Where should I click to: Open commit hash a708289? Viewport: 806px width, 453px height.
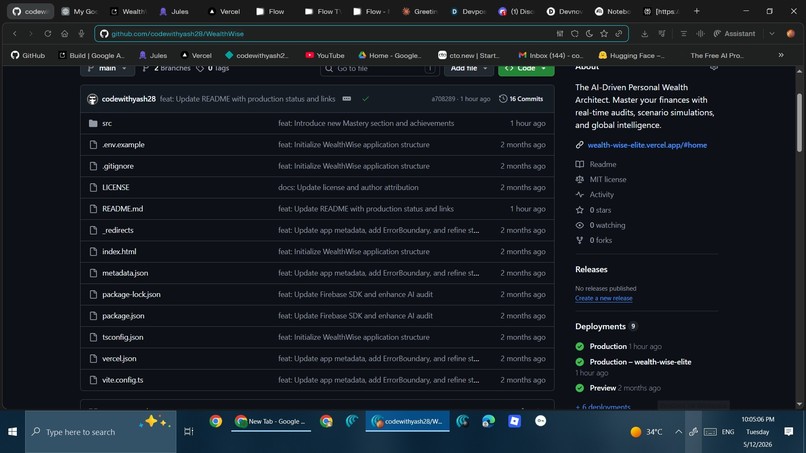tap(443, 99)
